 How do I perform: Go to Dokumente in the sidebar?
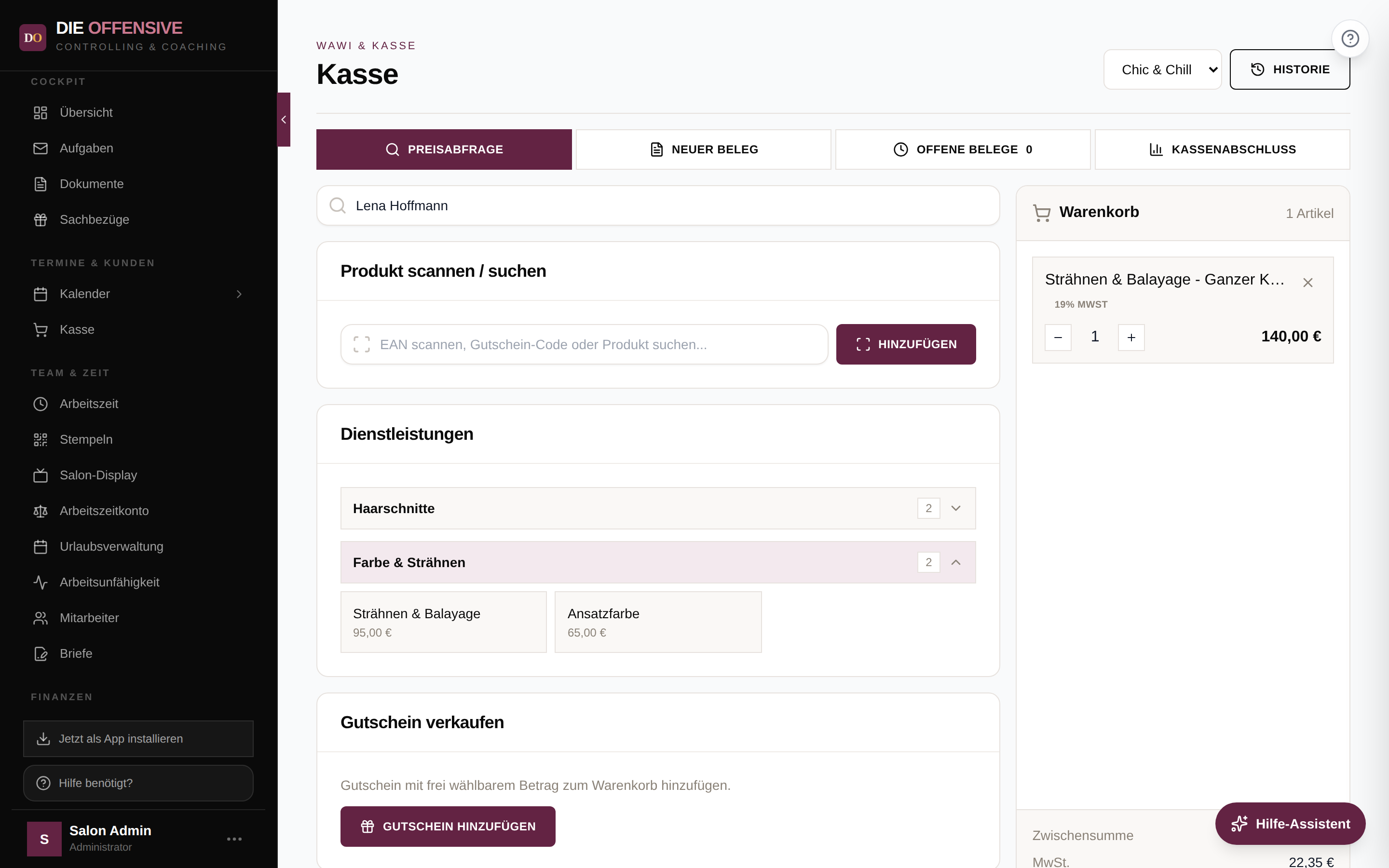pos(138,184)
